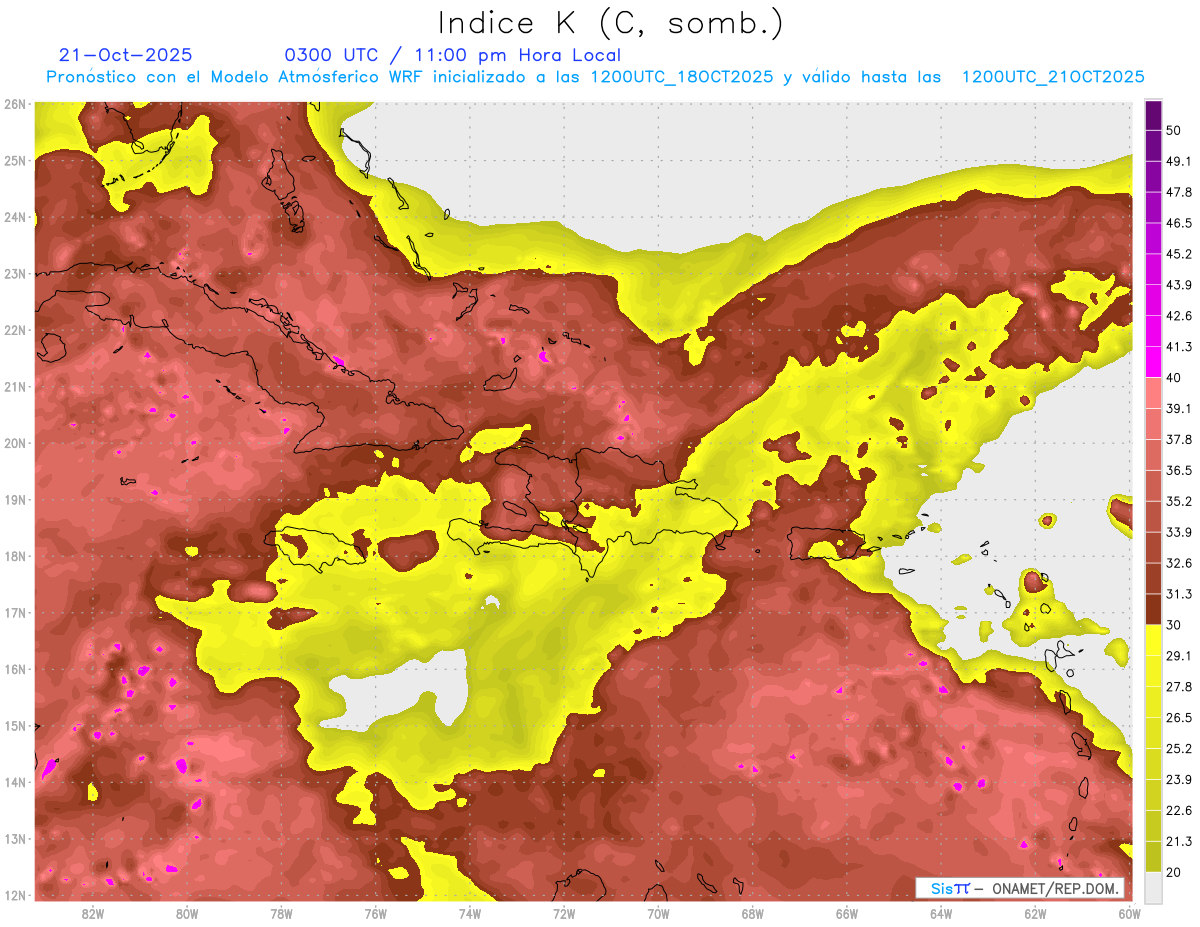The height and width of the screenshot is (927, 1200).
Task: Pick the dark brown swatch near 31.3
Action: tap(1153, 608)
